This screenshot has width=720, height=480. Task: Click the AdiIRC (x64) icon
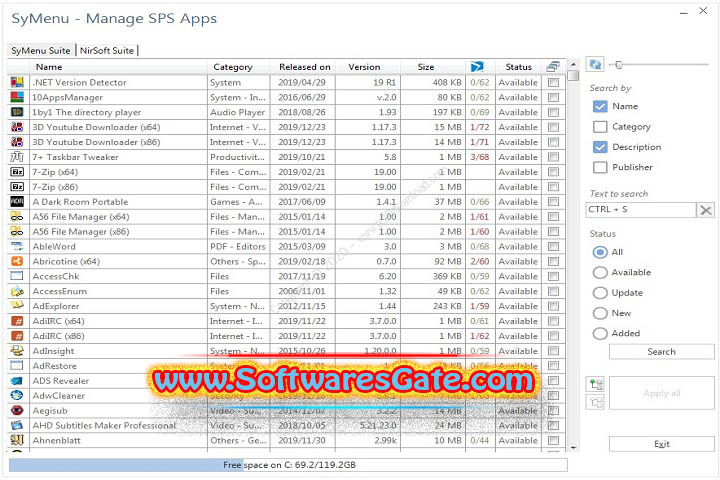click(17, 321)
